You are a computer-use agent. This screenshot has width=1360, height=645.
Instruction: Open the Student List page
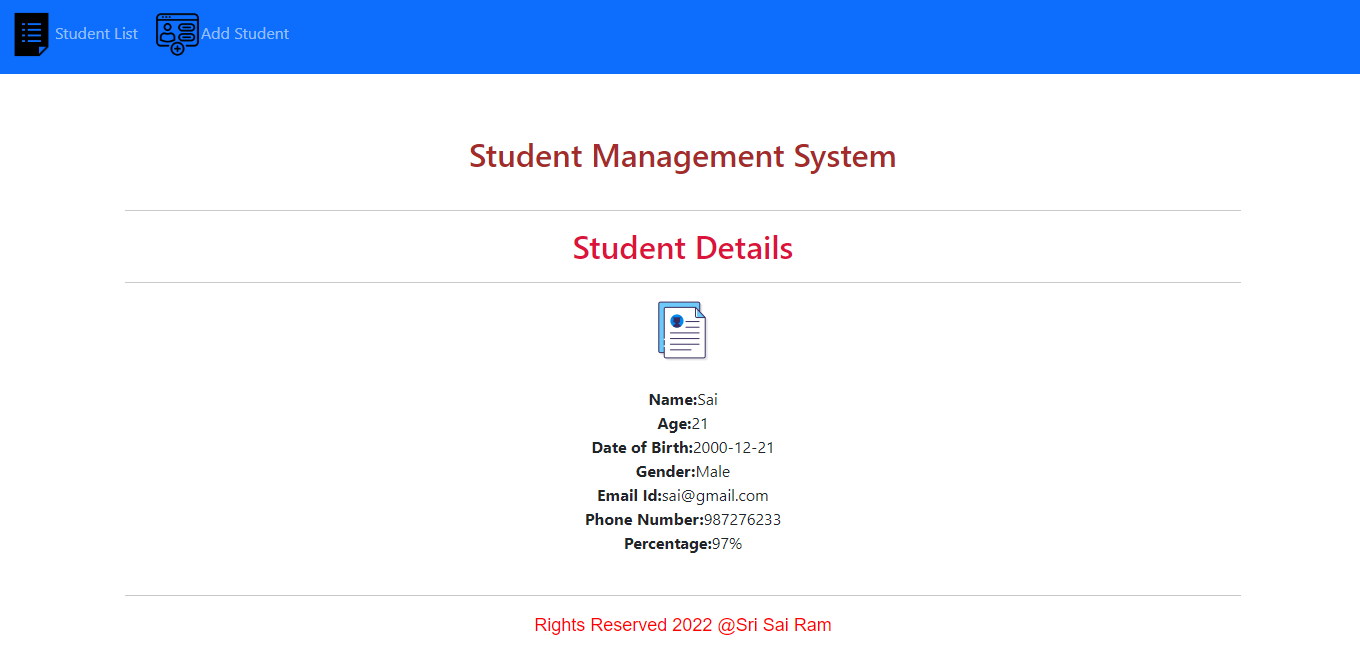point(96,33)
